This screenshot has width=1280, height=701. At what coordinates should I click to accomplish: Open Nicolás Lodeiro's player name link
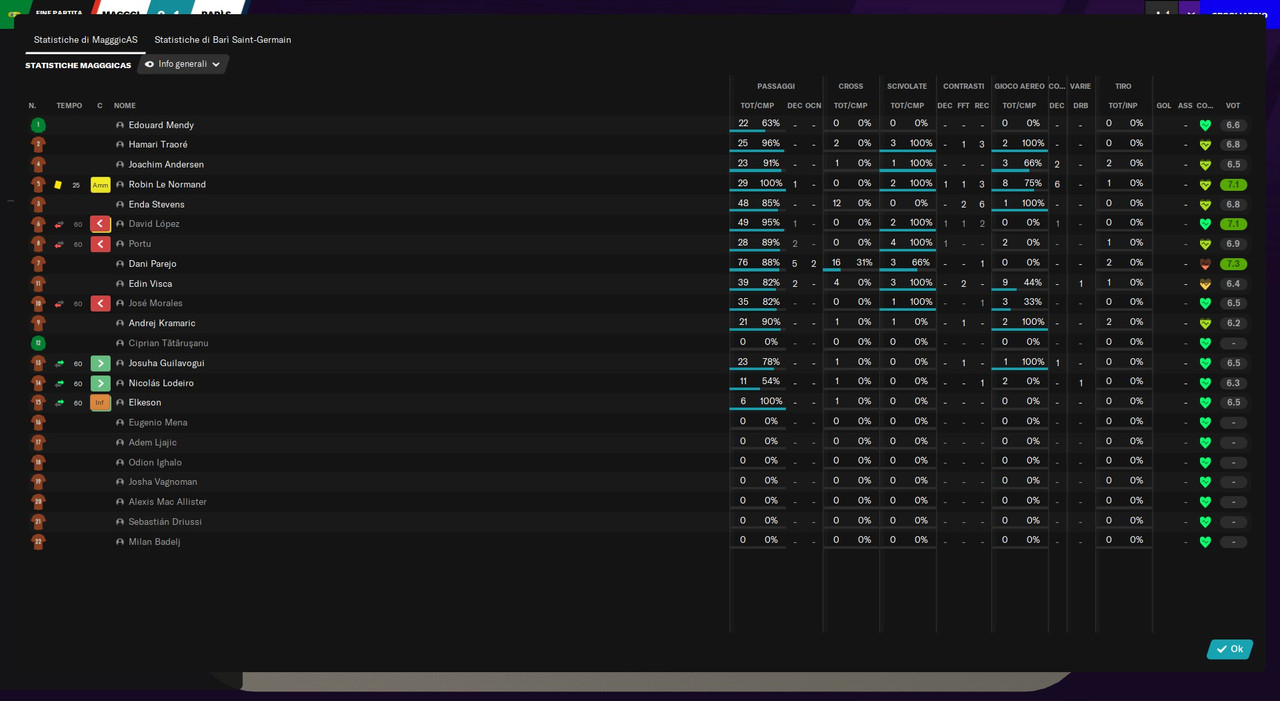coord(161,383)
